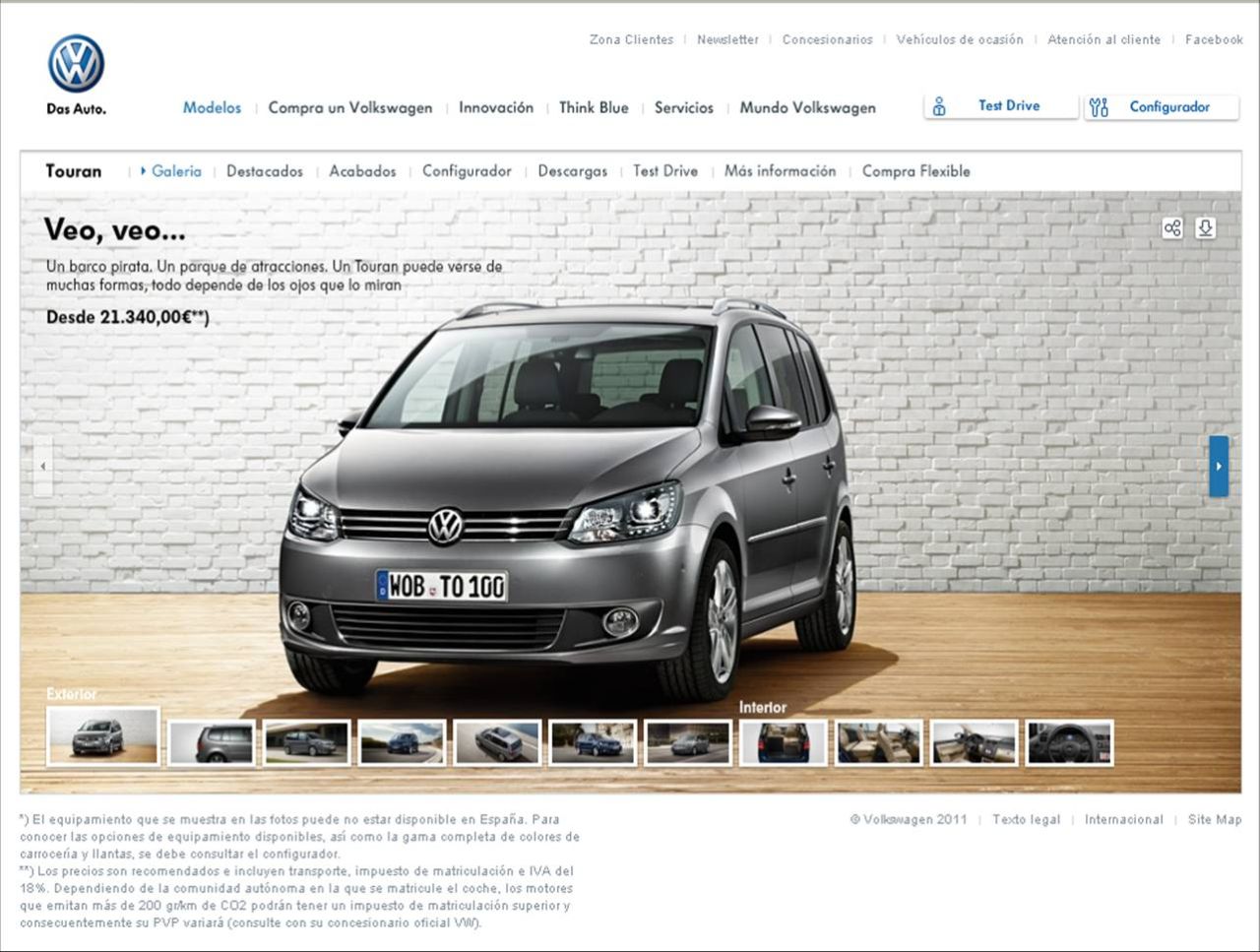The height and width of the screenshot is (952, 1260).
Task: Expand the Compra un Volkswagen section
Action: (x=350, y=107)
